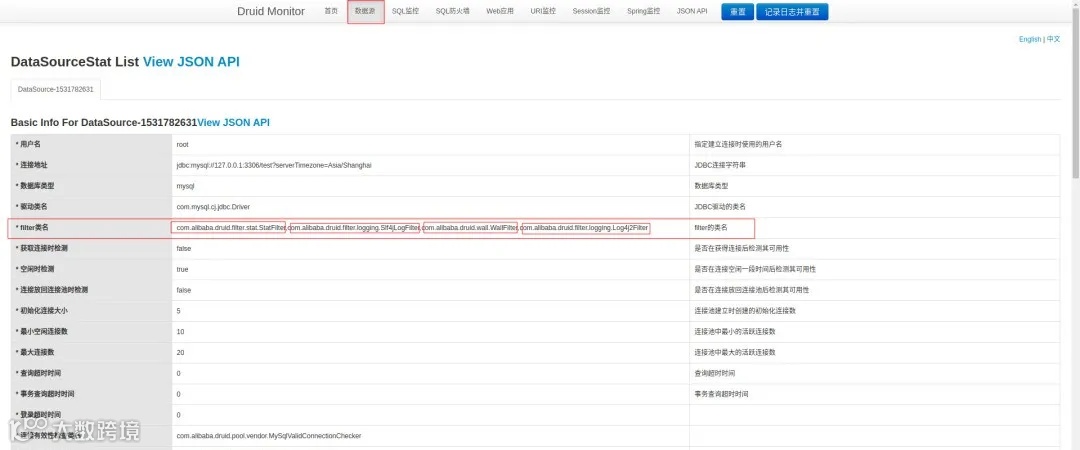
Task: Click the DataSourceStat List heading text
Action: [75, 62]
